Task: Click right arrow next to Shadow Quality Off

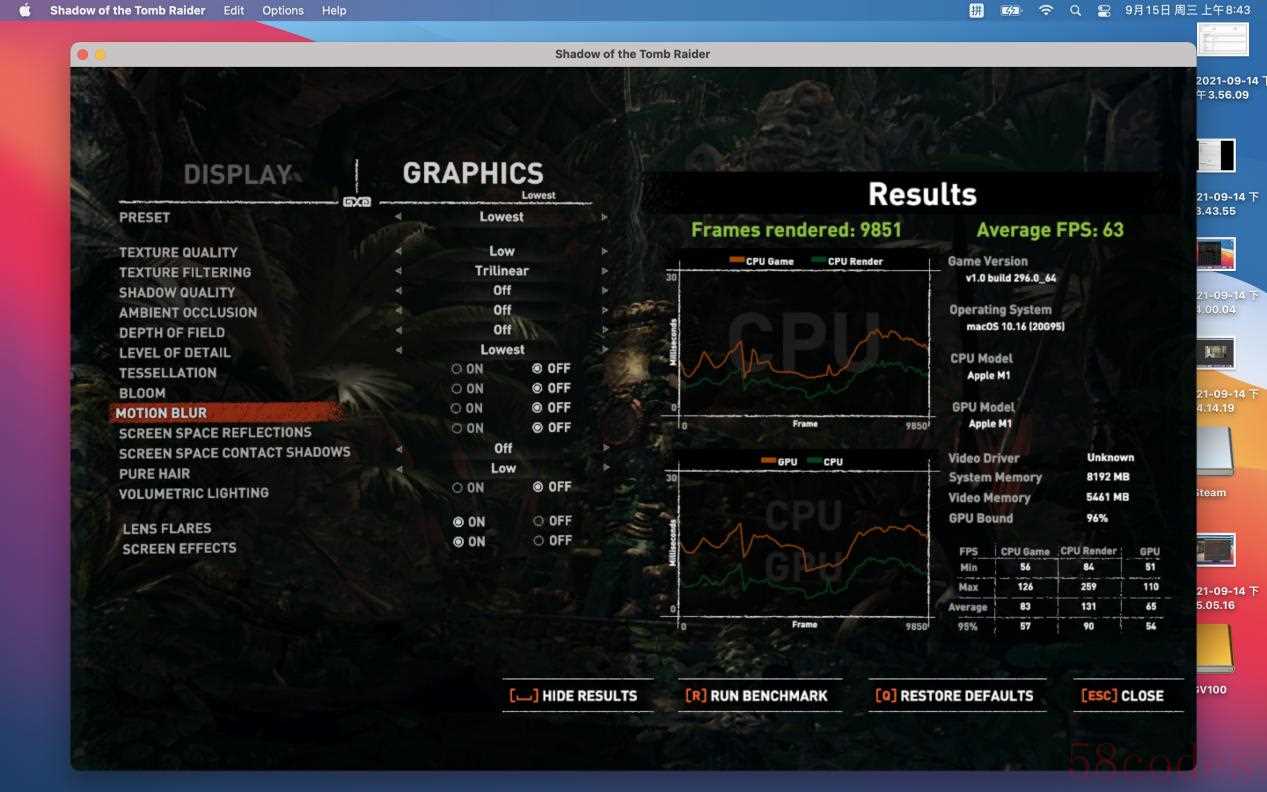Action: click(605, 291)
